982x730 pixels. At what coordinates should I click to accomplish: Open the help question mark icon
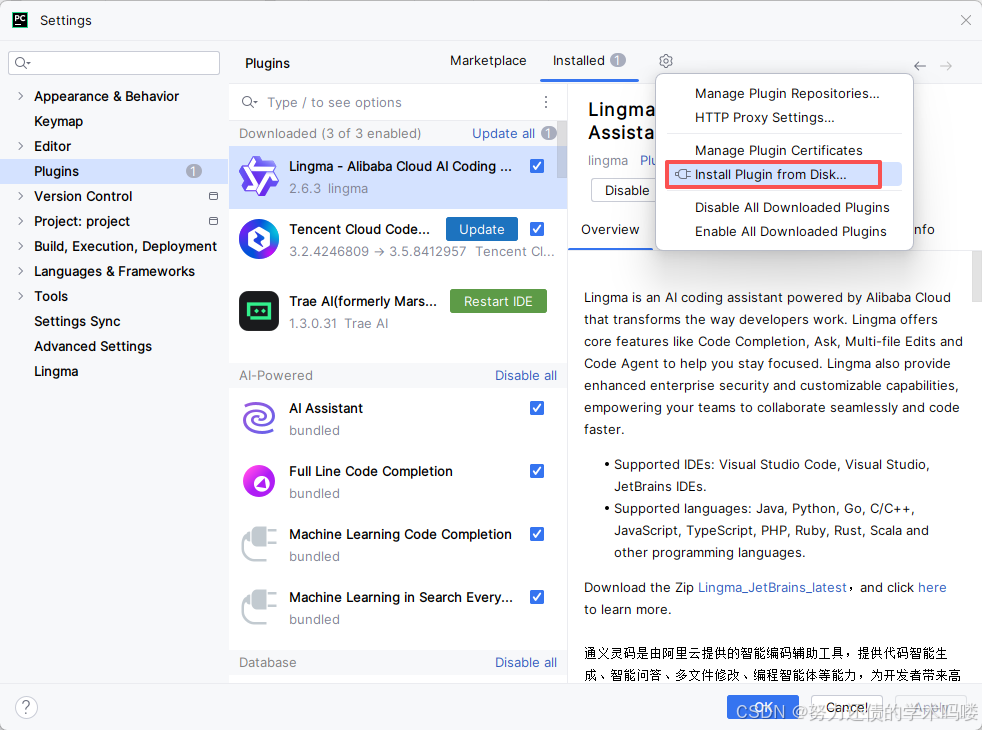[x=26, y=707]
